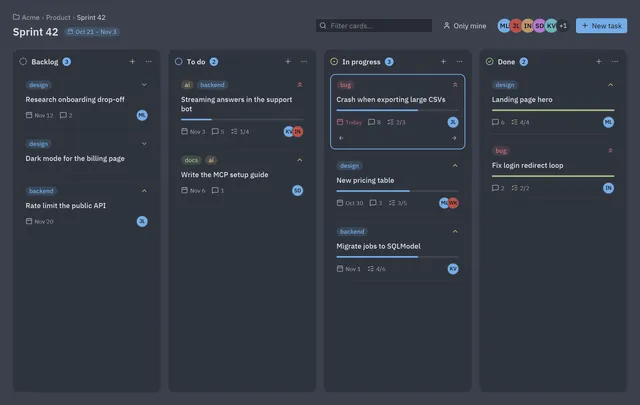The image size is (640, 405).
Task: Open priority indicator on Crash exporting CSVs card
Action: pyautogui.click(x=455, y=85)
